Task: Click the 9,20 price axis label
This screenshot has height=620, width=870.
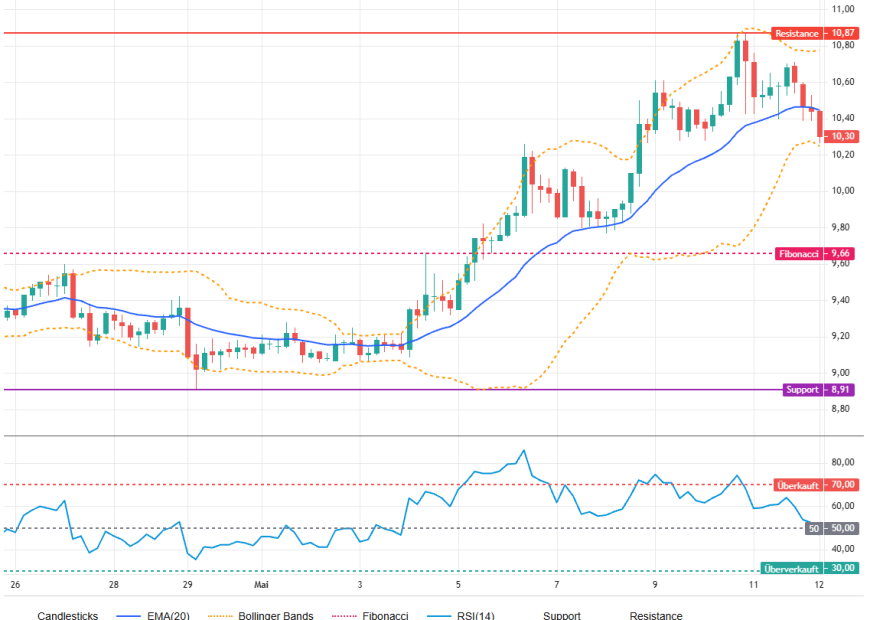Action: click(x=840, y=336)
